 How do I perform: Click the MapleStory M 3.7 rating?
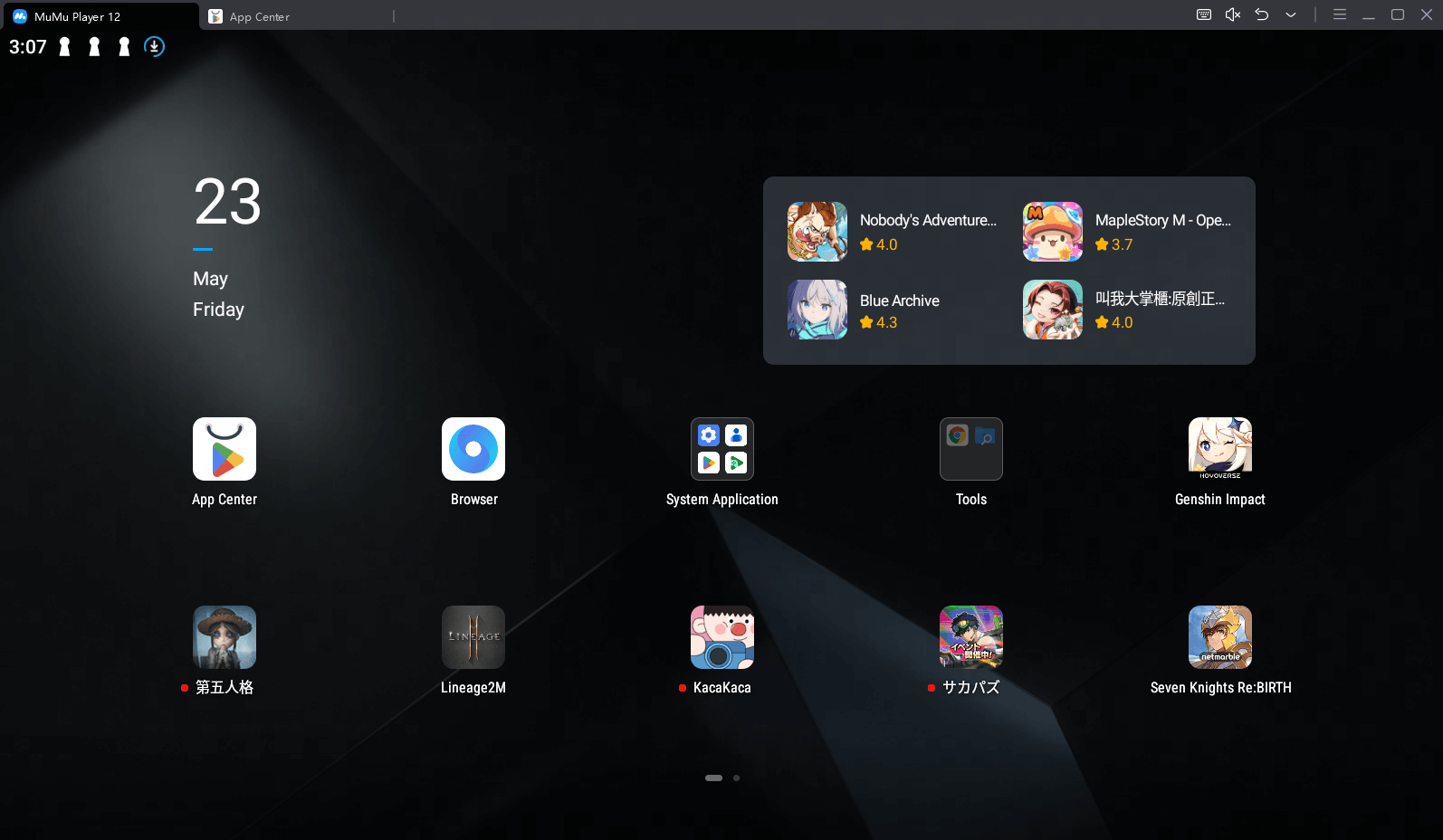pos(1113,244)
